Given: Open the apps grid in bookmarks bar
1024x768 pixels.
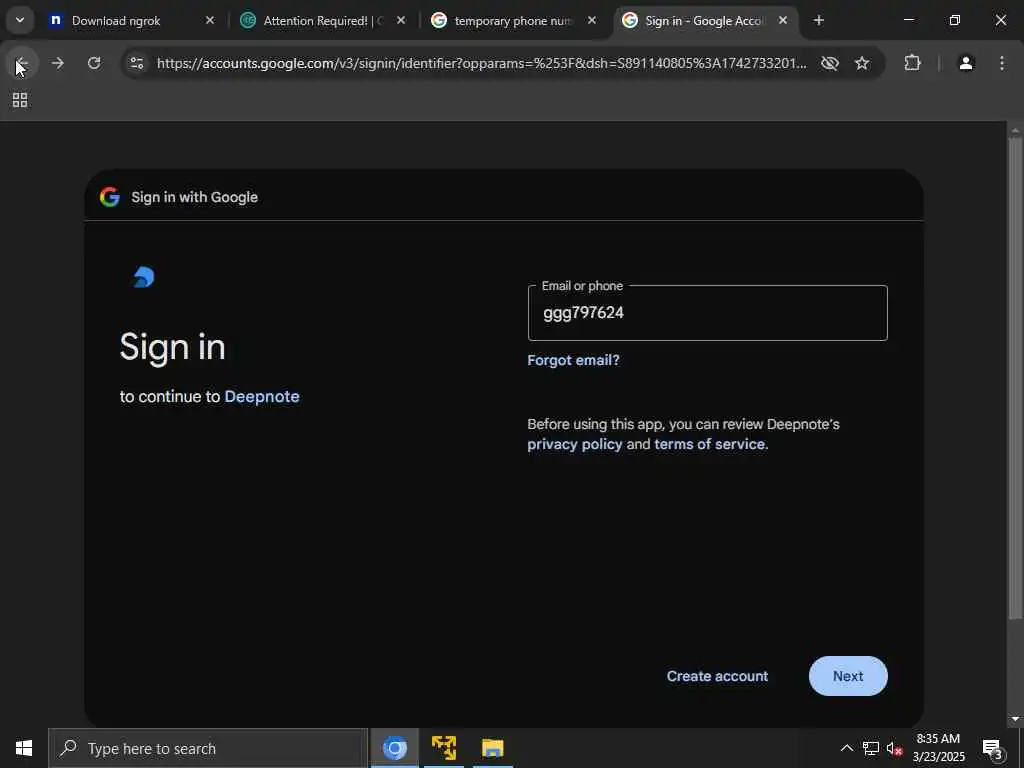Looking at the screenshot, I should [x=20, y=100].
